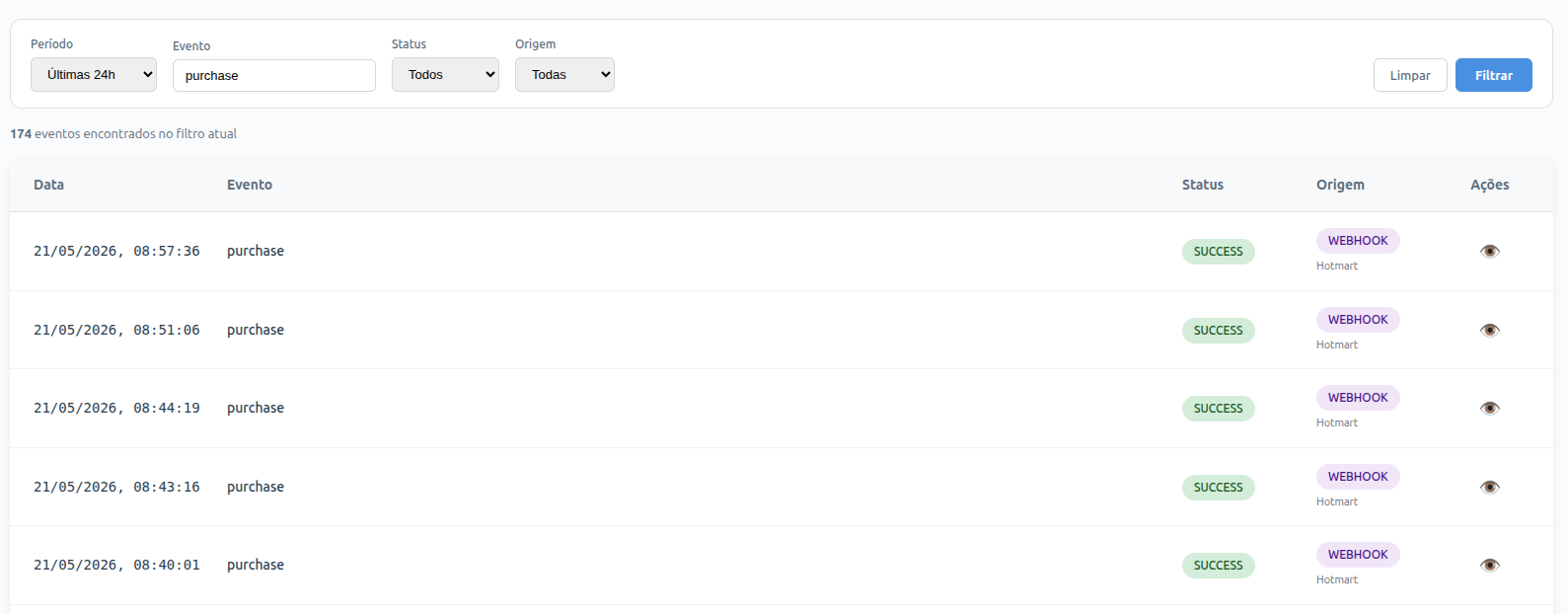Screen dimensions: 1568x614
Task: Select the WEBHOOK badge in the 08:51:06 row
Action: 1358,320
